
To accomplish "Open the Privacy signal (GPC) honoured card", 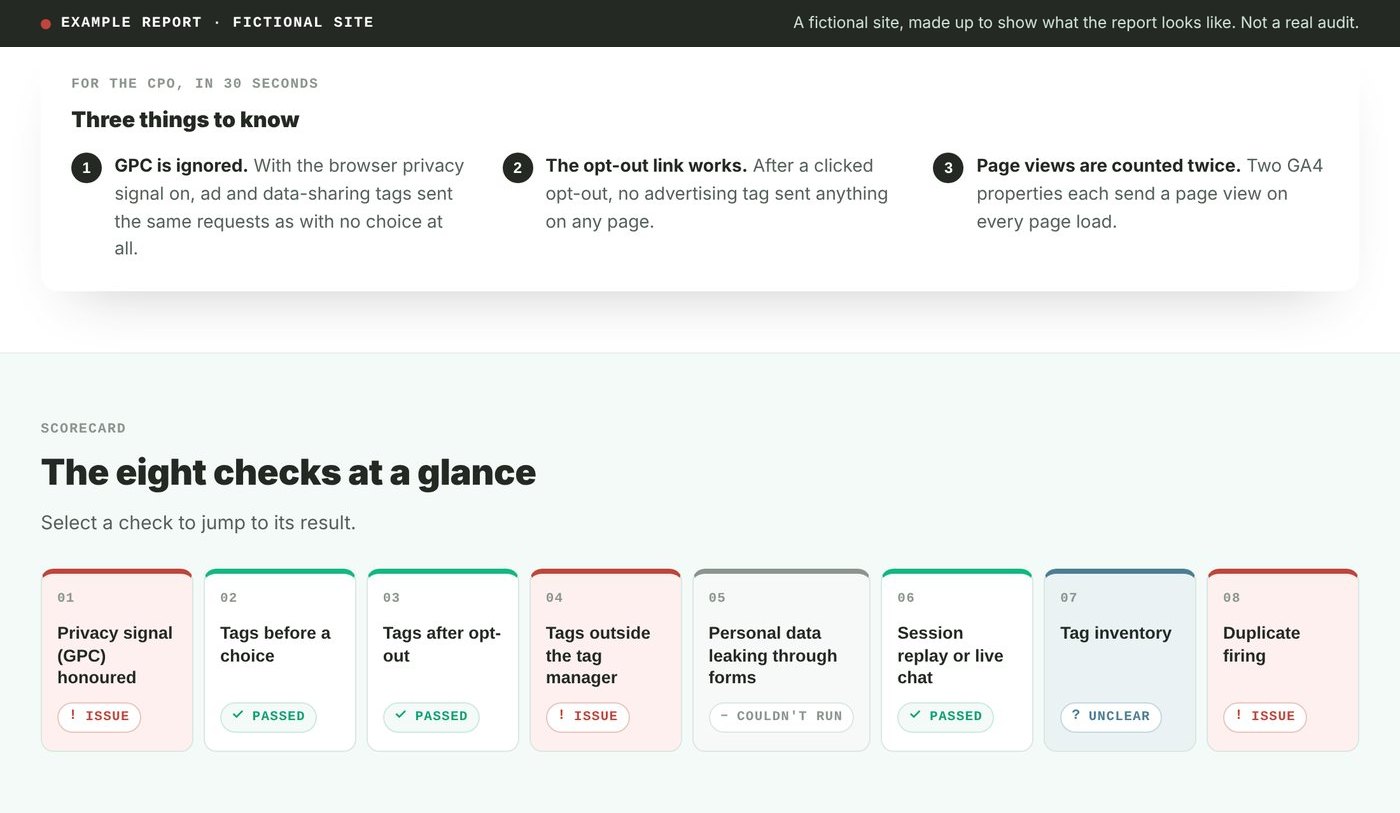I will (117, 660).
